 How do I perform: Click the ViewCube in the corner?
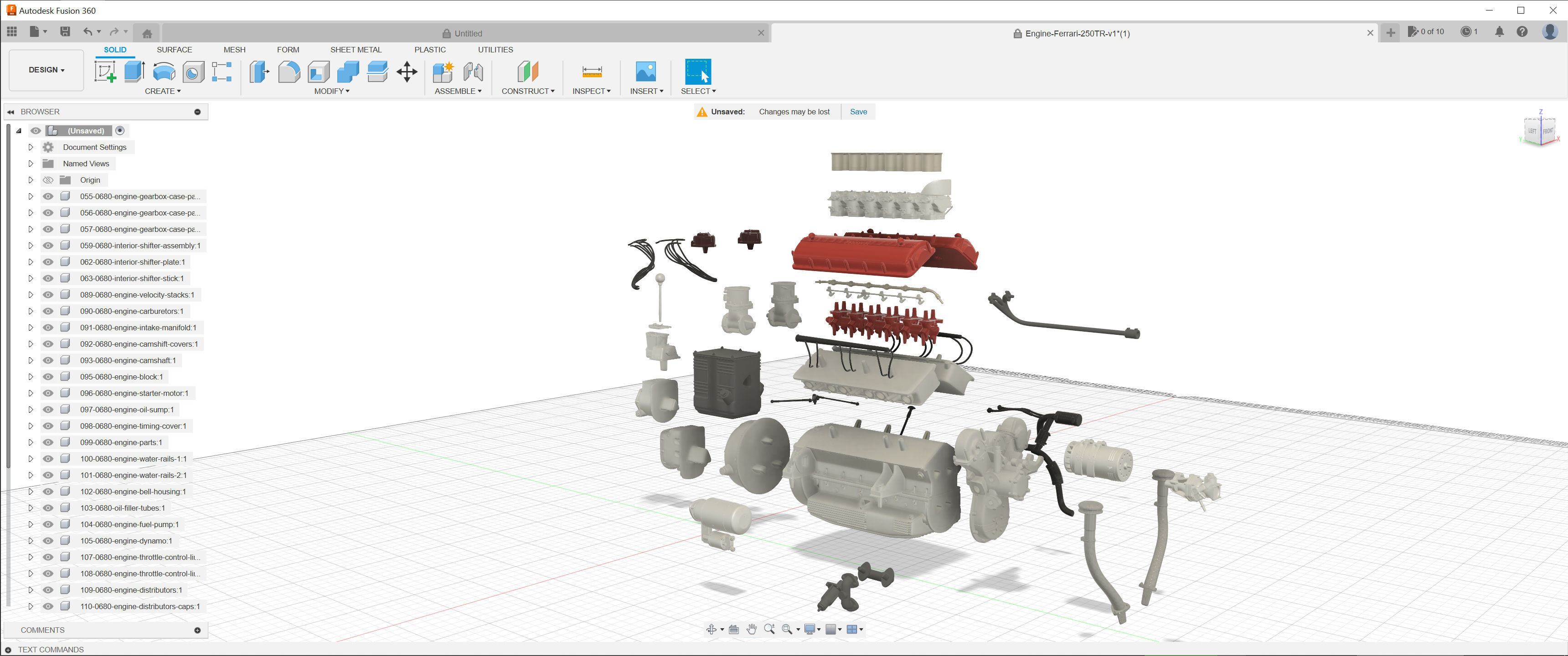point(1540,130)
